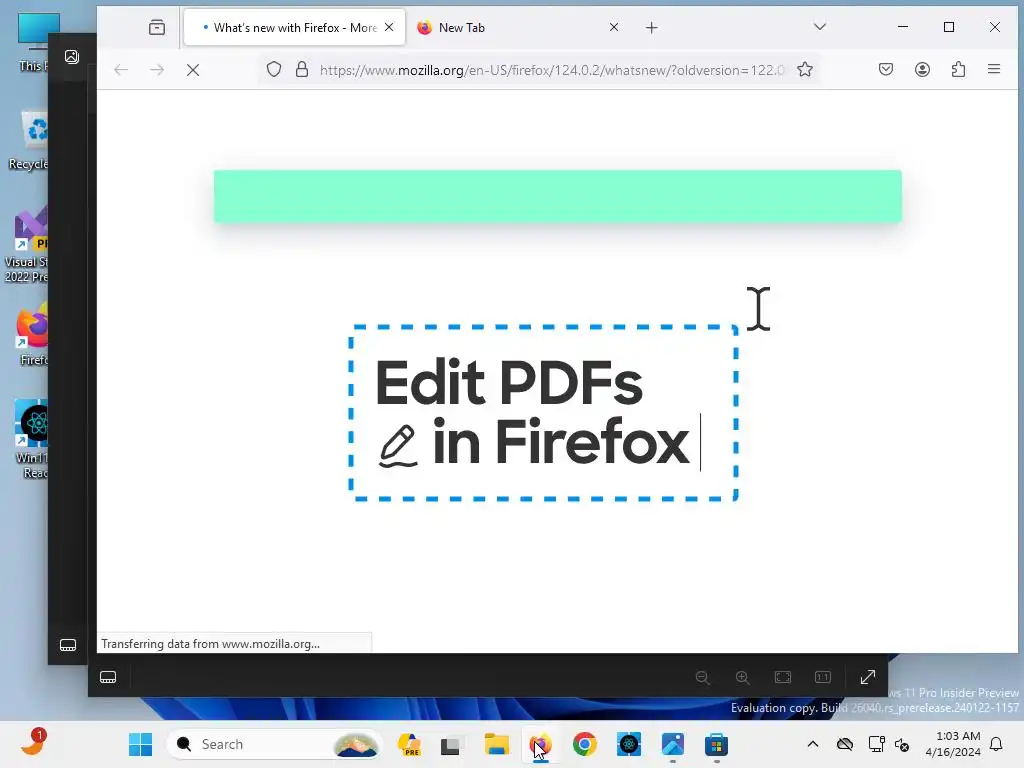Open Firefox account menu
This screenshot has width=1024, height=768.
[922, 69]
